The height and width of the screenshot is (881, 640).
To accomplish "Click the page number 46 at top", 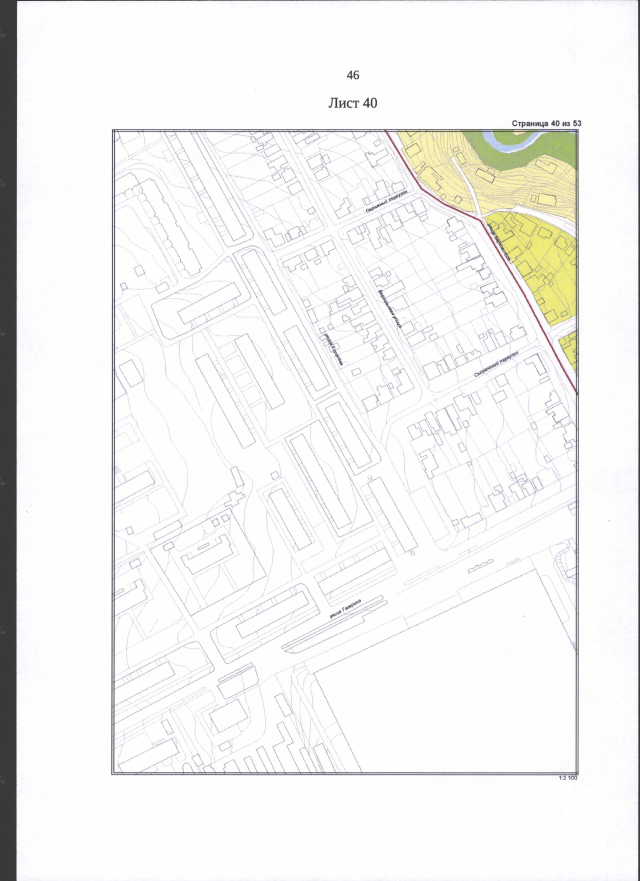I will coord(352,76).
